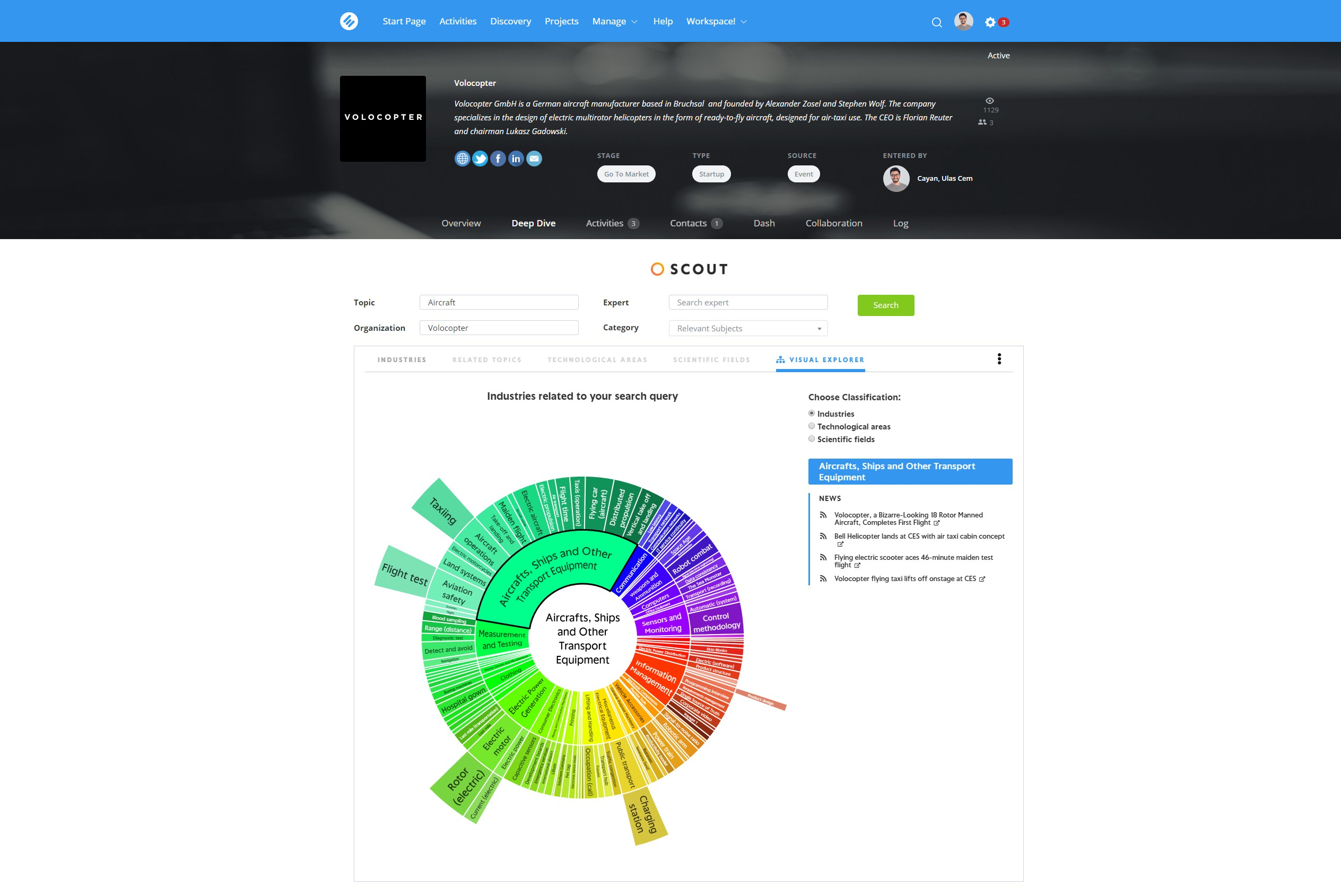Image resolution: width=1341 pixels, height=896 pixels.
Task: Click external link icon after lifts off onstage at CES
Action: tap(982, 579)
